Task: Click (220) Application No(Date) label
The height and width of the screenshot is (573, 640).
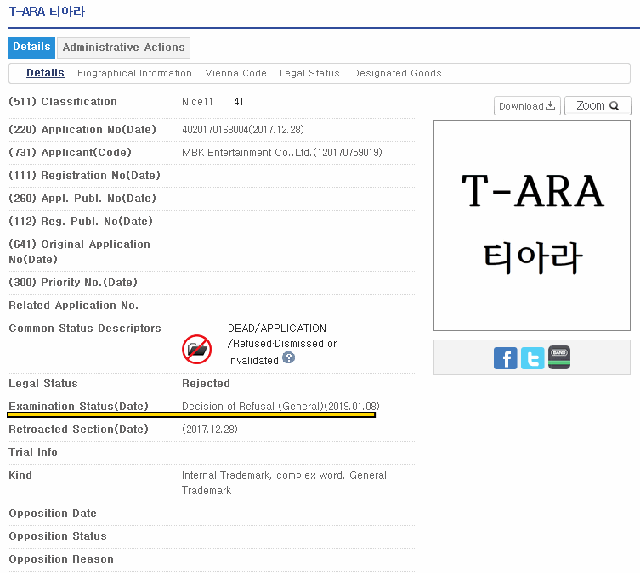Action: (82, 129)
